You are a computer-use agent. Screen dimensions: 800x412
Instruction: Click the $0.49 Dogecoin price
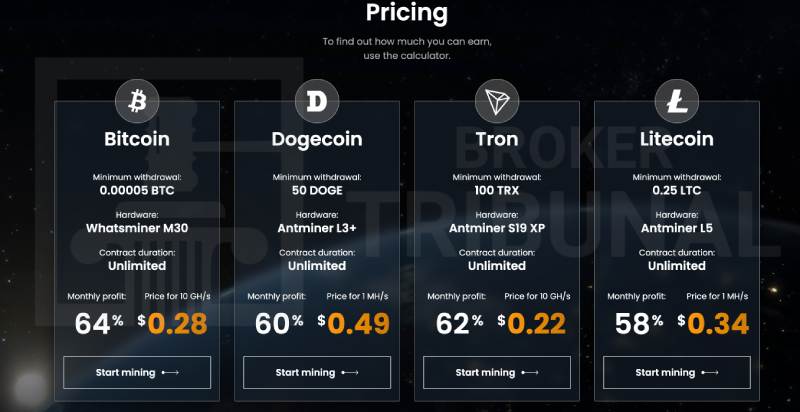click(353, 323)
